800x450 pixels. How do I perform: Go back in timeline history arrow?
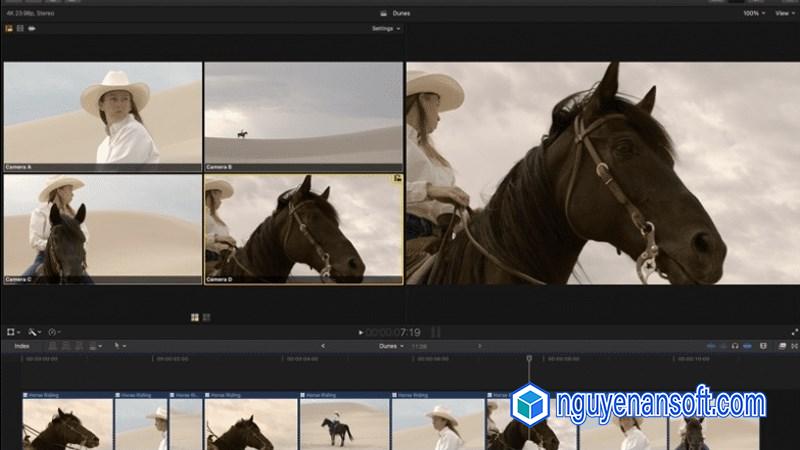[322, 346]
